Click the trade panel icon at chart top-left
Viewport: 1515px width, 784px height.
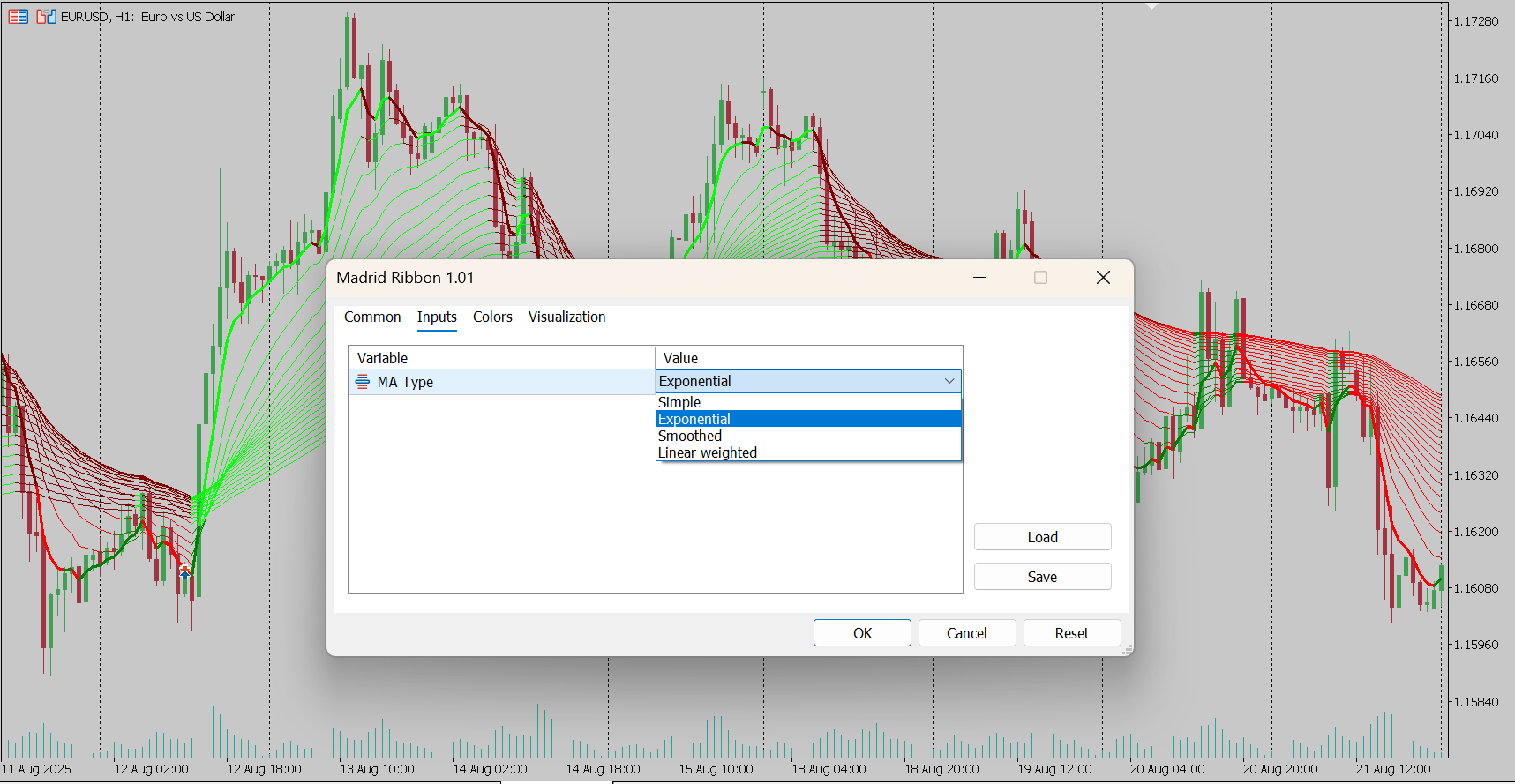[18, 16]
